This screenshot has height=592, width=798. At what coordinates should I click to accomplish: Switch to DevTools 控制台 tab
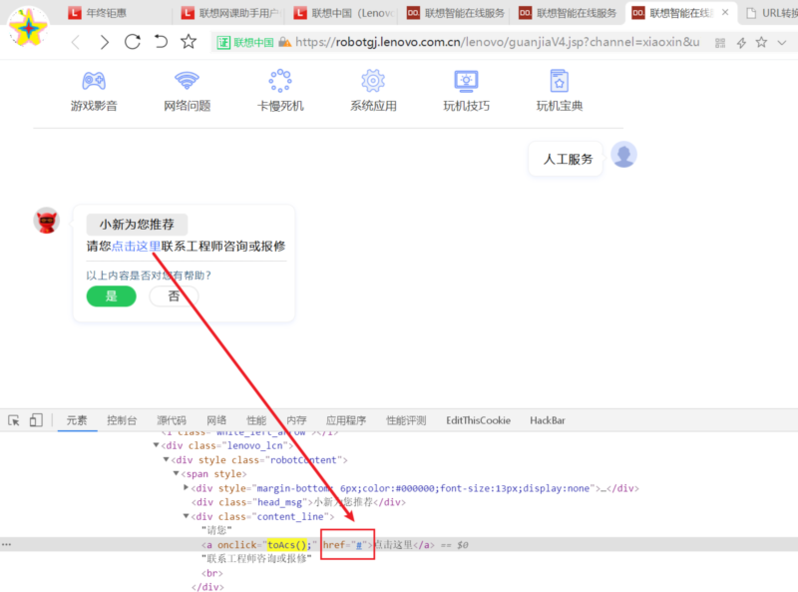(122, 421)
